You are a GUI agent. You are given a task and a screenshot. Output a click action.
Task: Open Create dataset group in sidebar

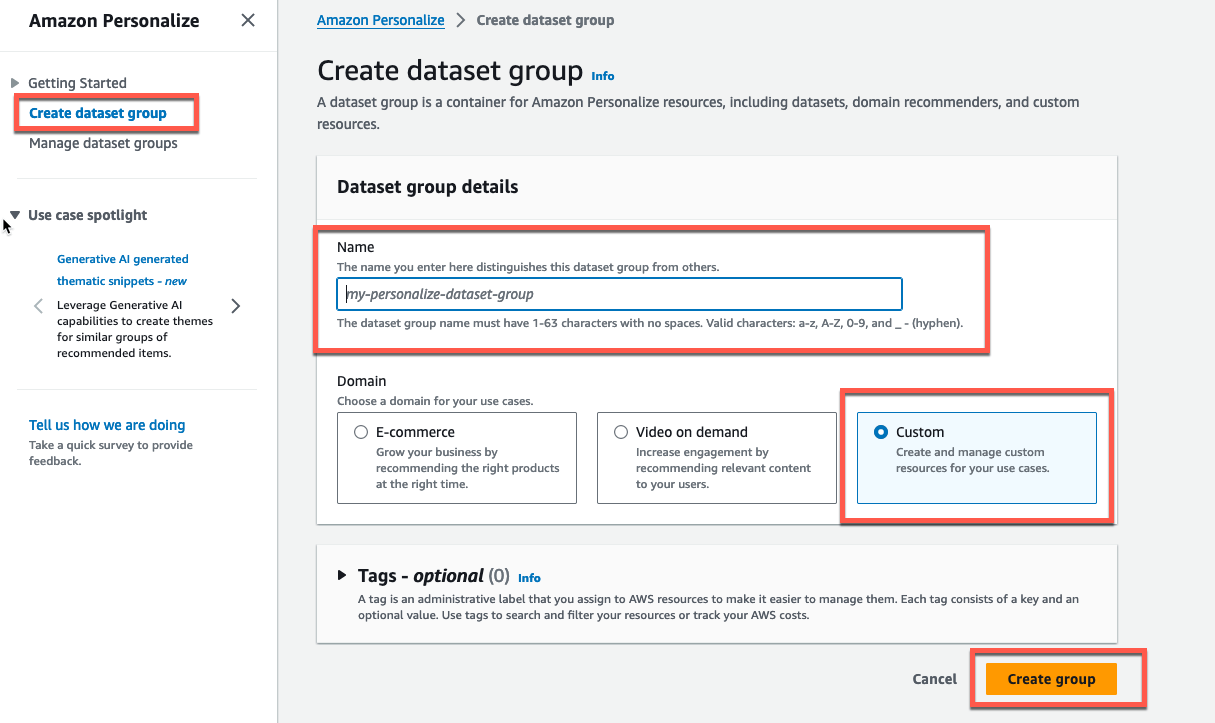(x=98, y=113)
